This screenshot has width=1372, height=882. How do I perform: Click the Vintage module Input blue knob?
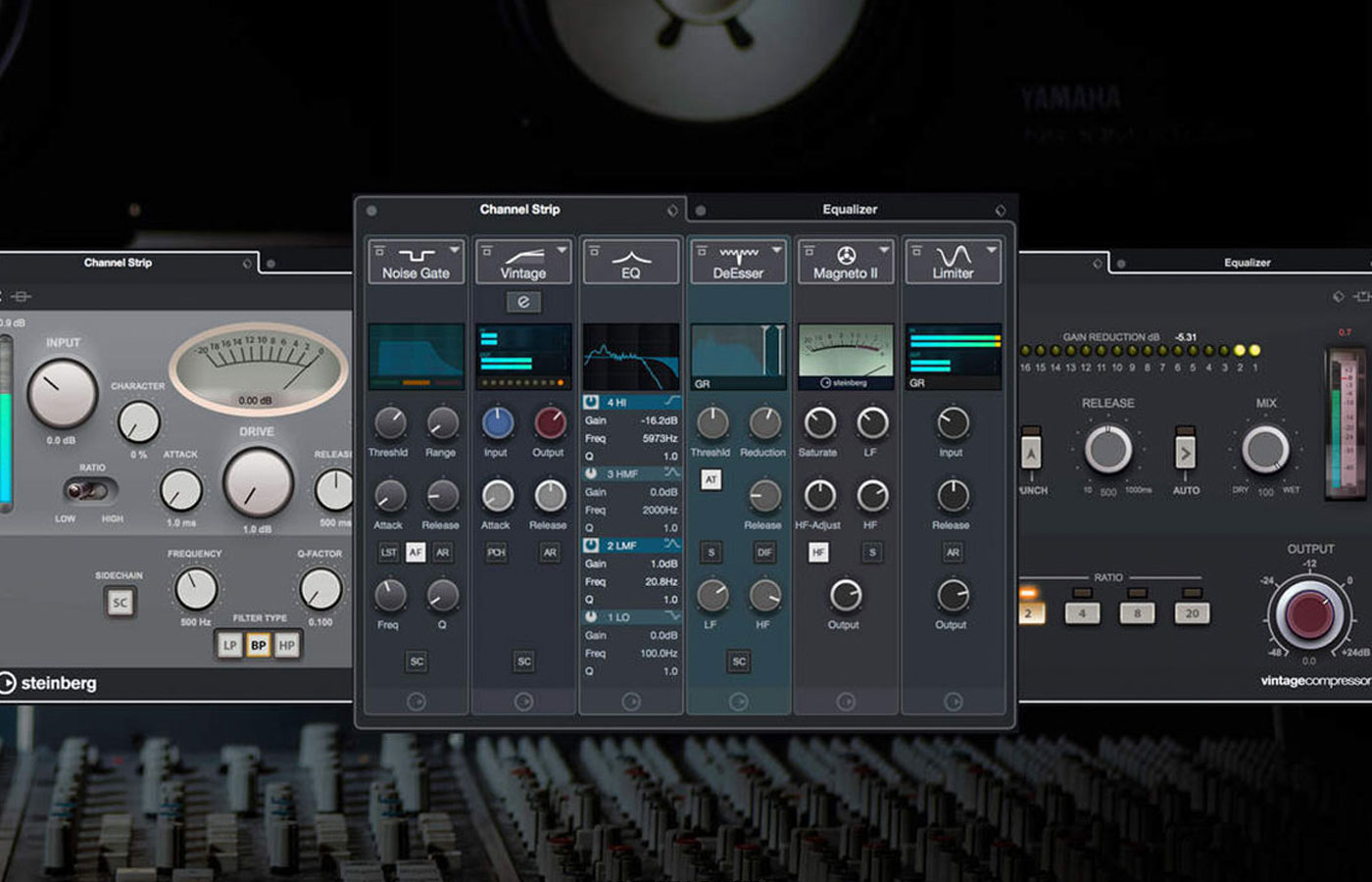tap(498, 423)
